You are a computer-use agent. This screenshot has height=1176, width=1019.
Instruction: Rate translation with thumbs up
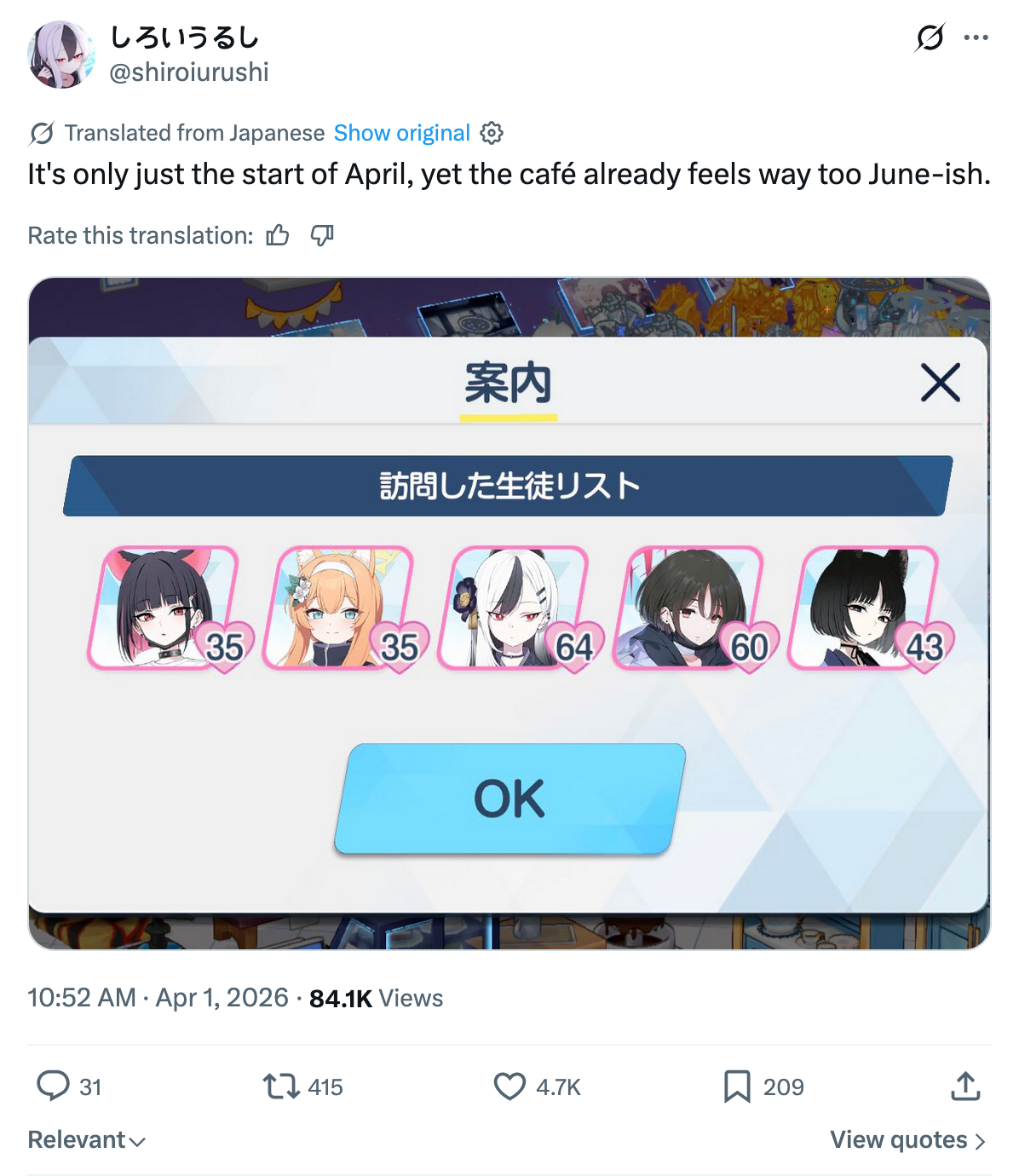pos(278,235)
